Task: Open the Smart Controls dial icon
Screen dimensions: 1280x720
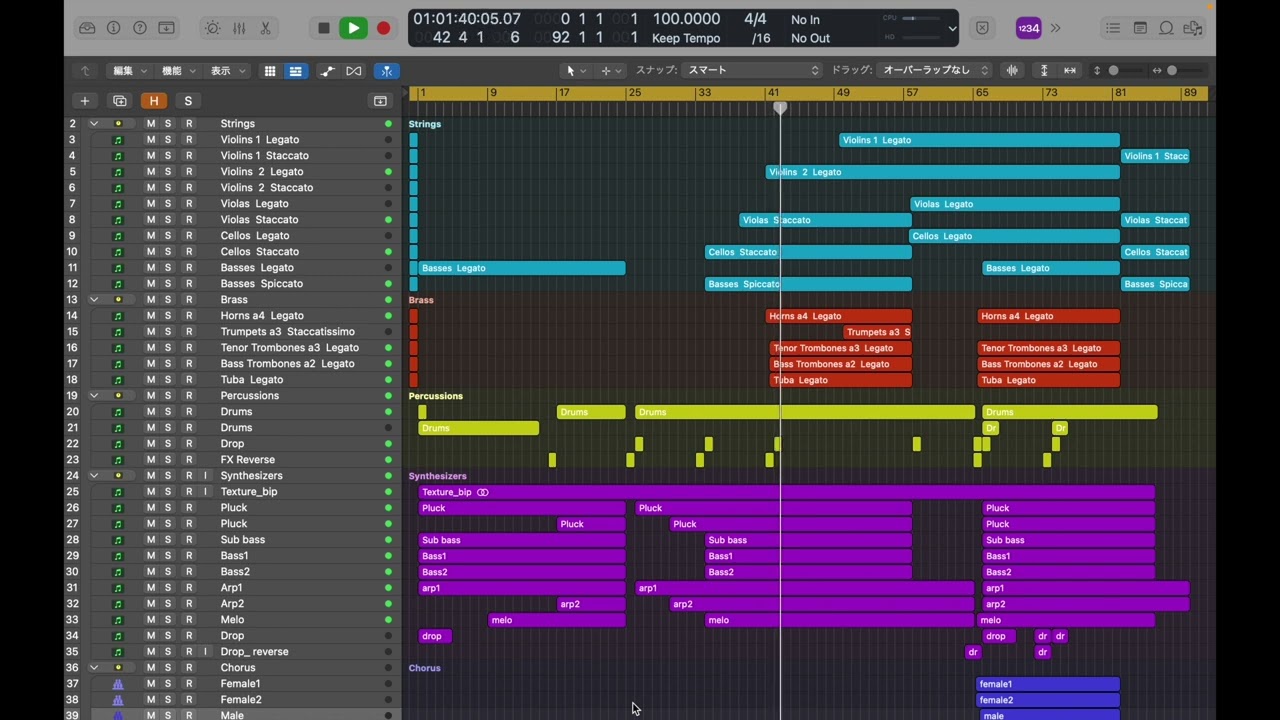Action: 212,28
